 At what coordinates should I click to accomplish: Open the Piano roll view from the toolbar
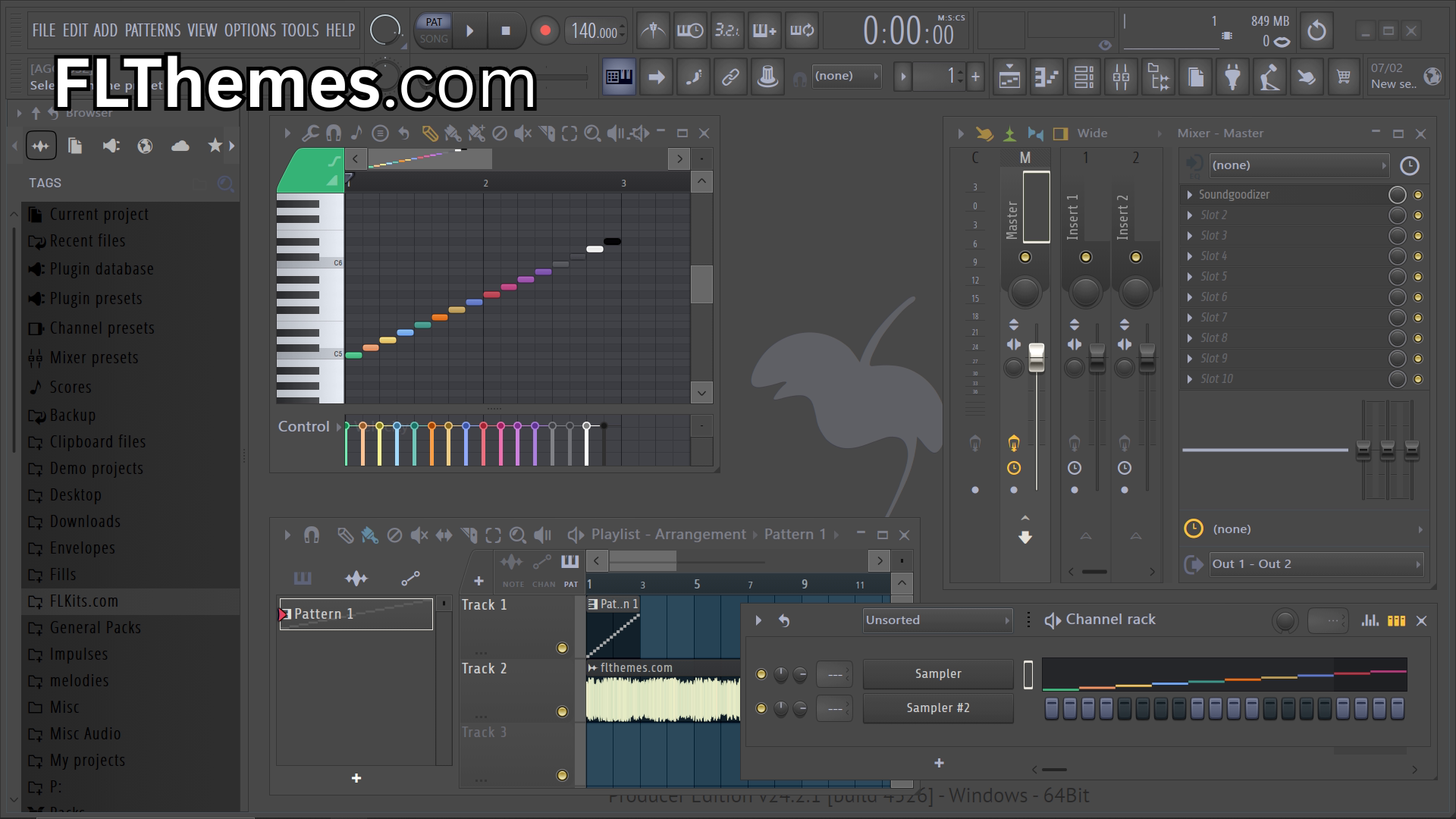[x=1046, y=77]
